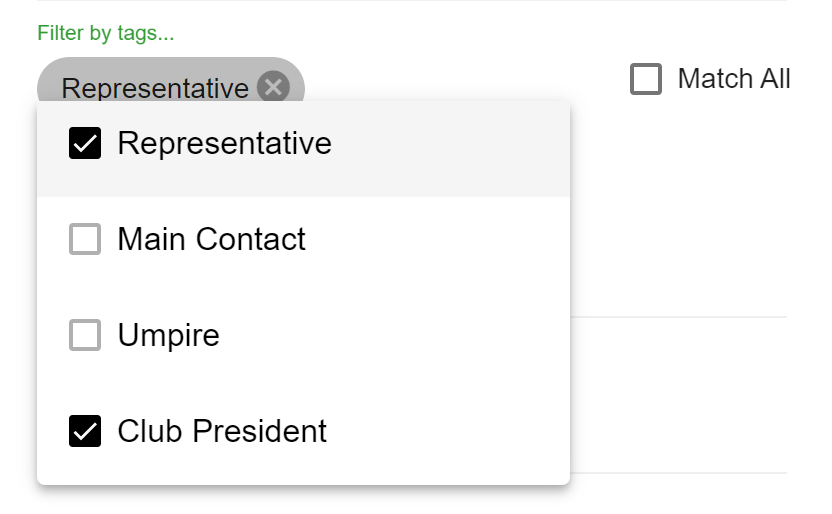Select the Representative option text in list
The image size is (832, 514).
click(224, 143)
